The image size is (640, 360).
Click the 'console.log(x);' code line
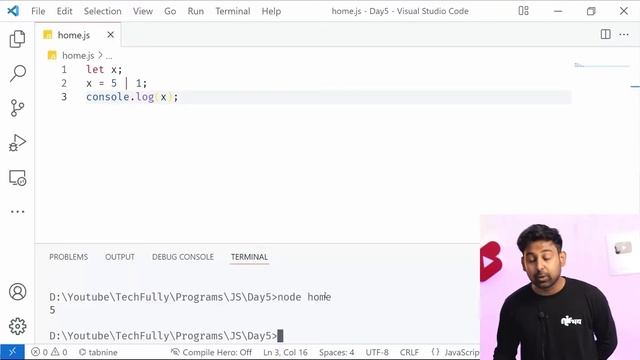pyautogui.click(x=132, y=97)
